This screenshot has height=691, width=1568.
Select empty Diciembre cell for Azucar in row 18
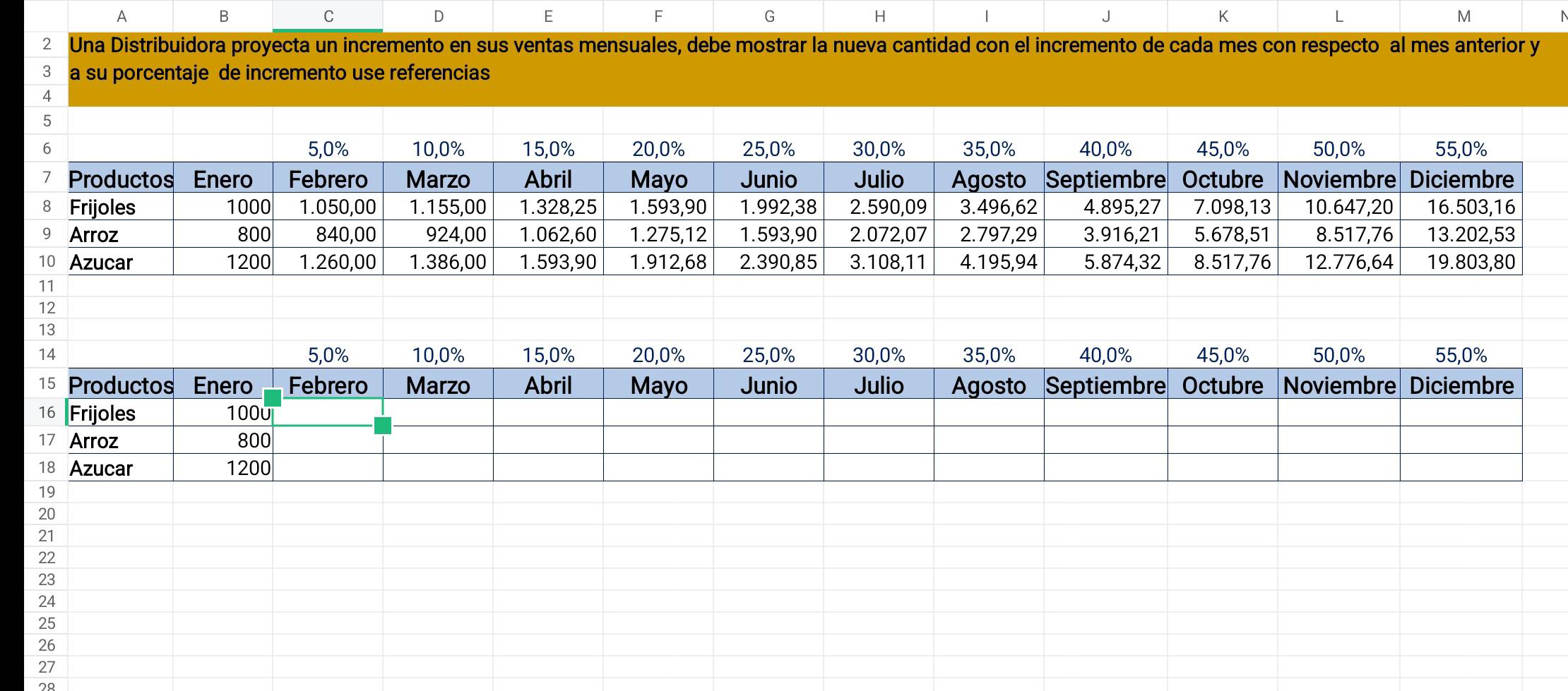[x=1461, y=467]
